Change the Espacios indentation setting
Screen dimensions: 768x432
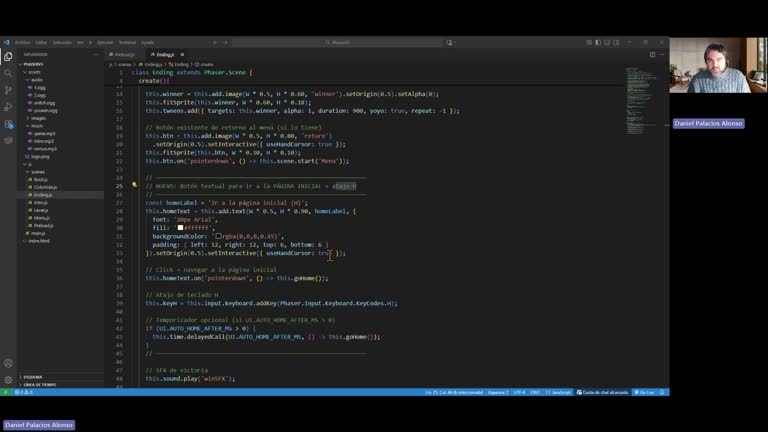(498, 392)
